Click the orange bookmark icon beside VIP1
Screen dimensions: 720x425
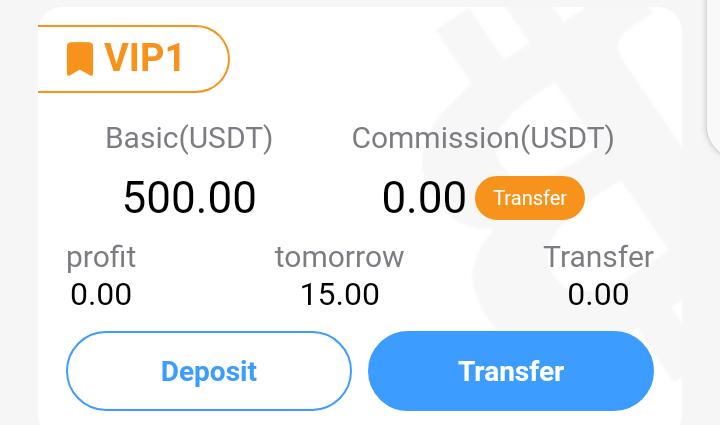[x=80, y=59]
